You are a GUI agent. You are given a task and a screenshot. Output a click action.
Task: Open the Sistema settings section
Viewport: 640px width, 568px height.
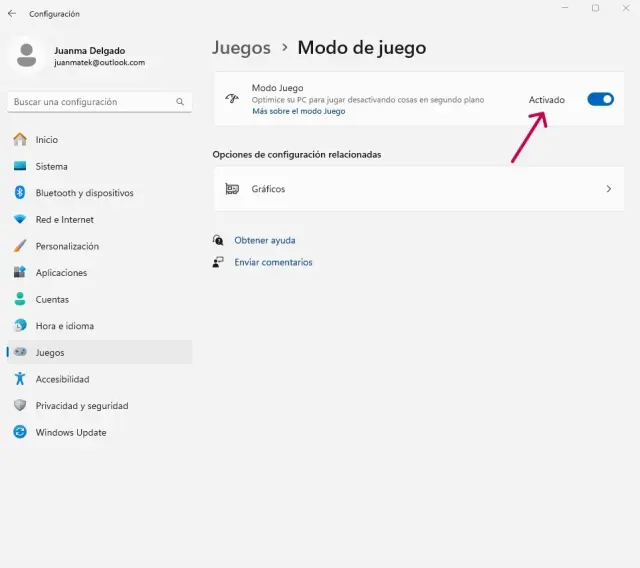[x=52, y=166]
